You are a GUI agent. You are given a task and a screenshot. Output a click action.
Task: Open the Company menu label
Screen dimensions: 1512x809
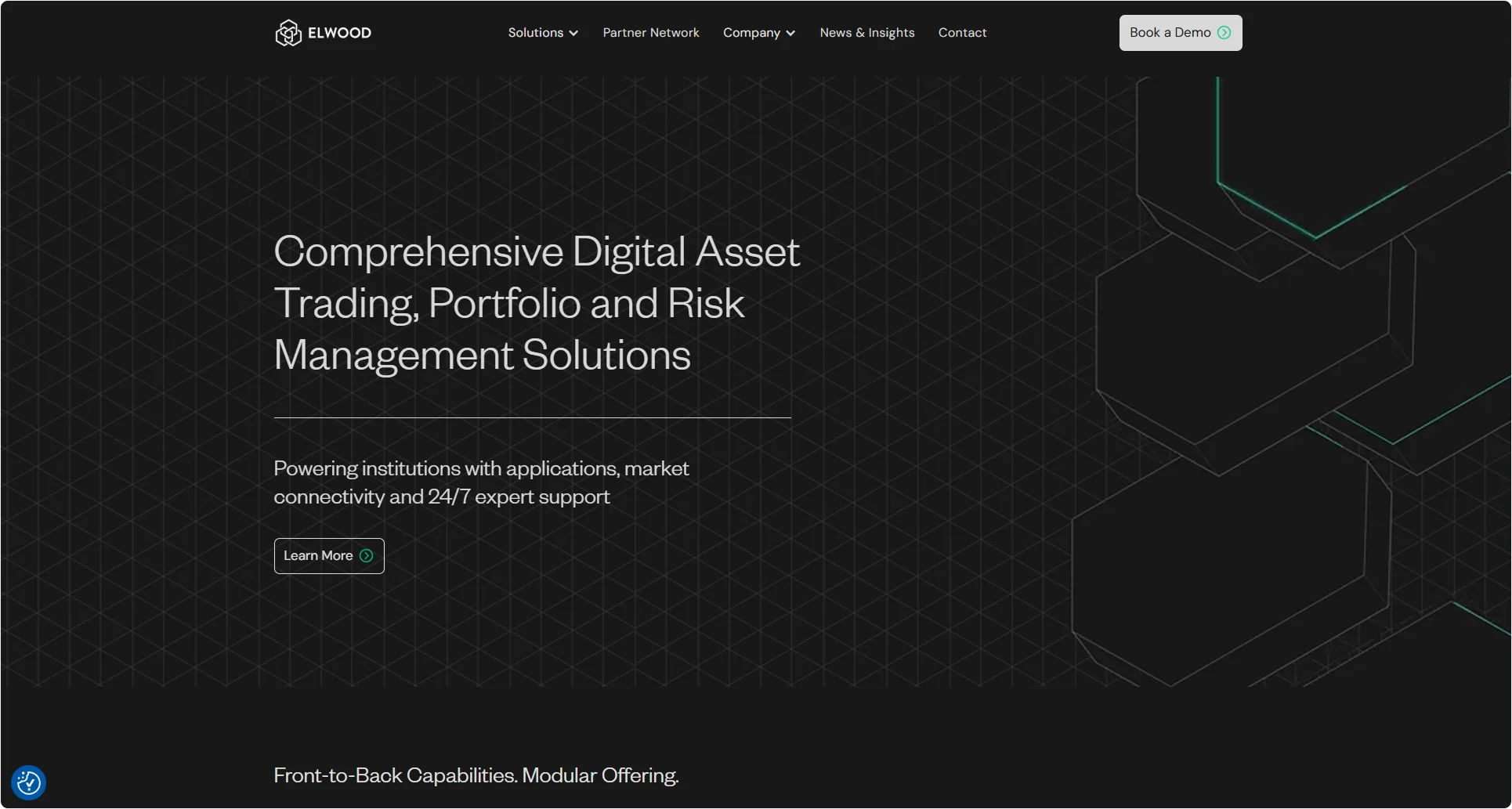click(x=751, y=33)
